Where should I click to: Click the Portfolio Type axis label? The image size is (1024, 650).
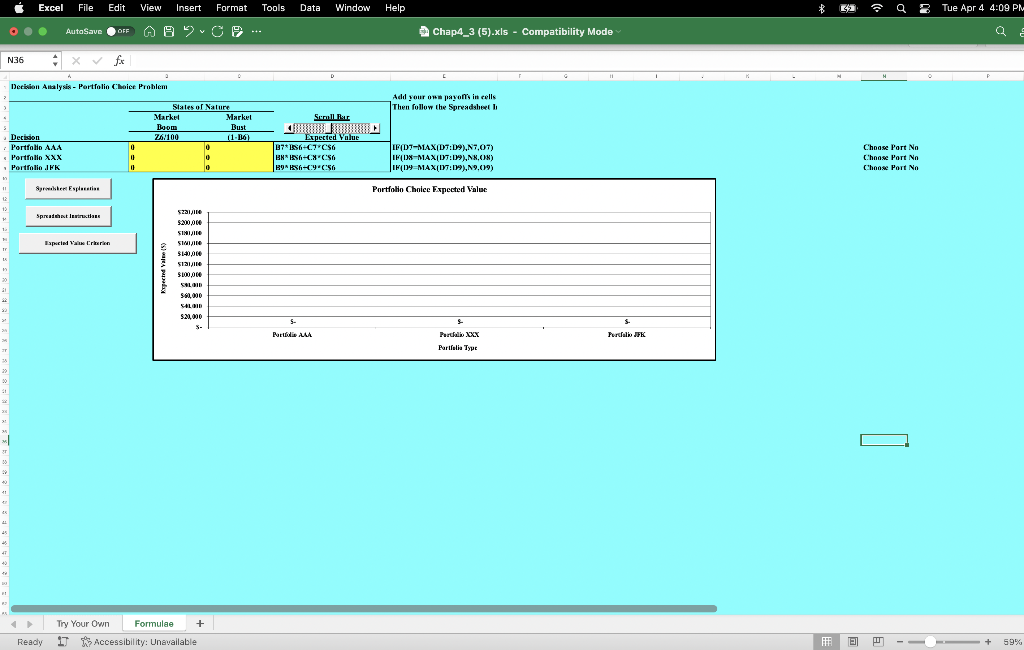(458, 348)
